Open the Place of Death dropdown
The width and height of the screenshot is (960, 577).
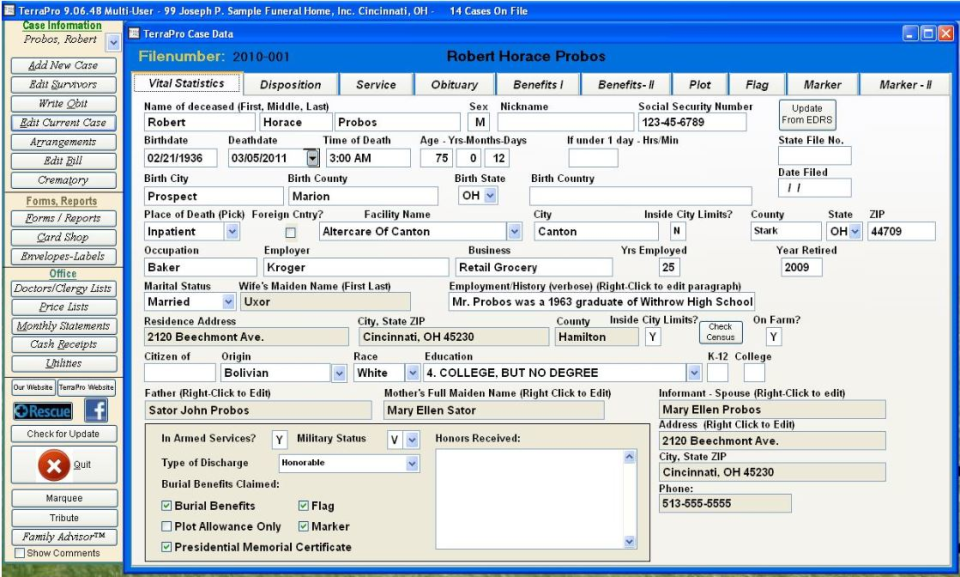point(232,232)
